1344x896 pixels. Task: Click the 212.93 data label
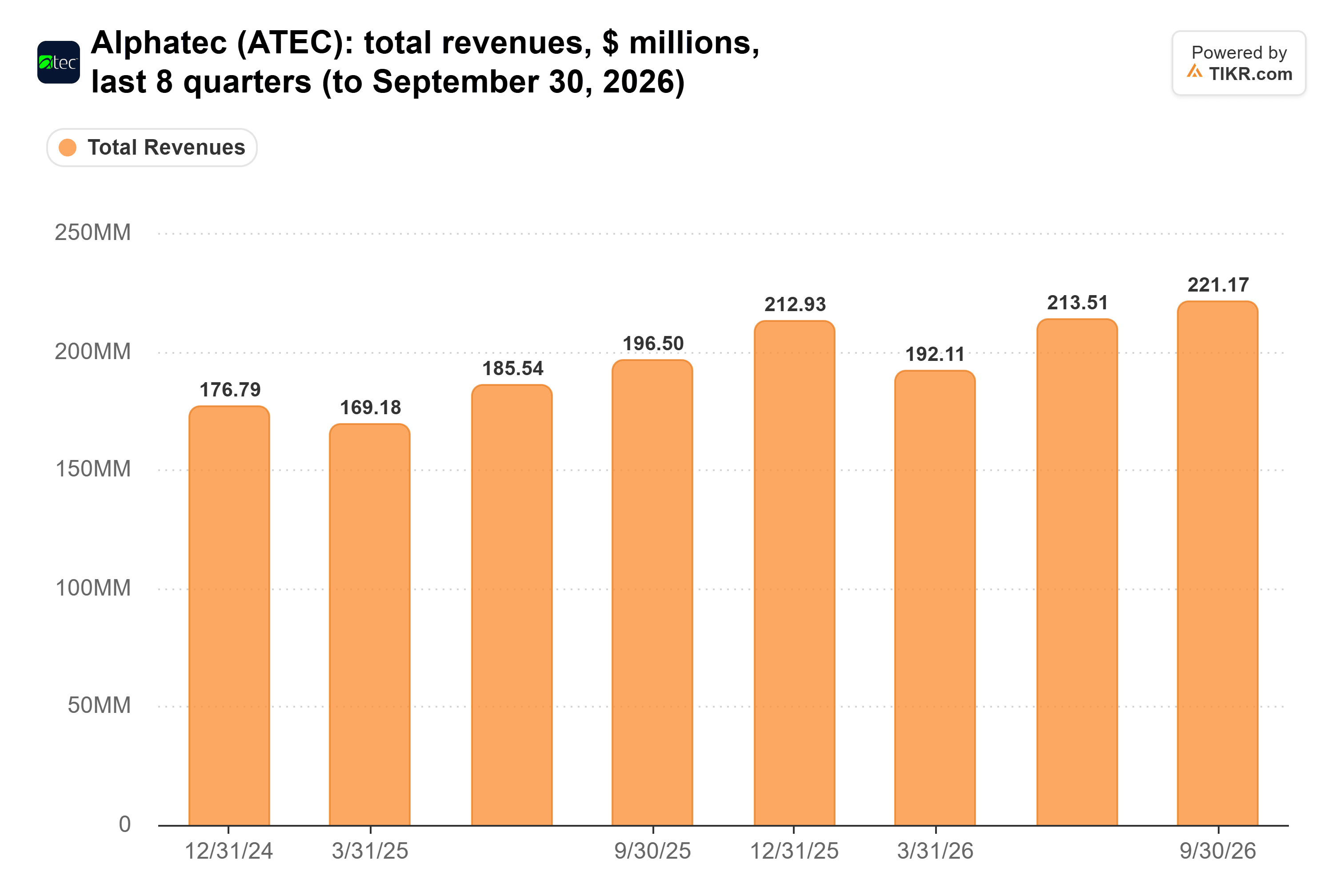pos(796,304)
